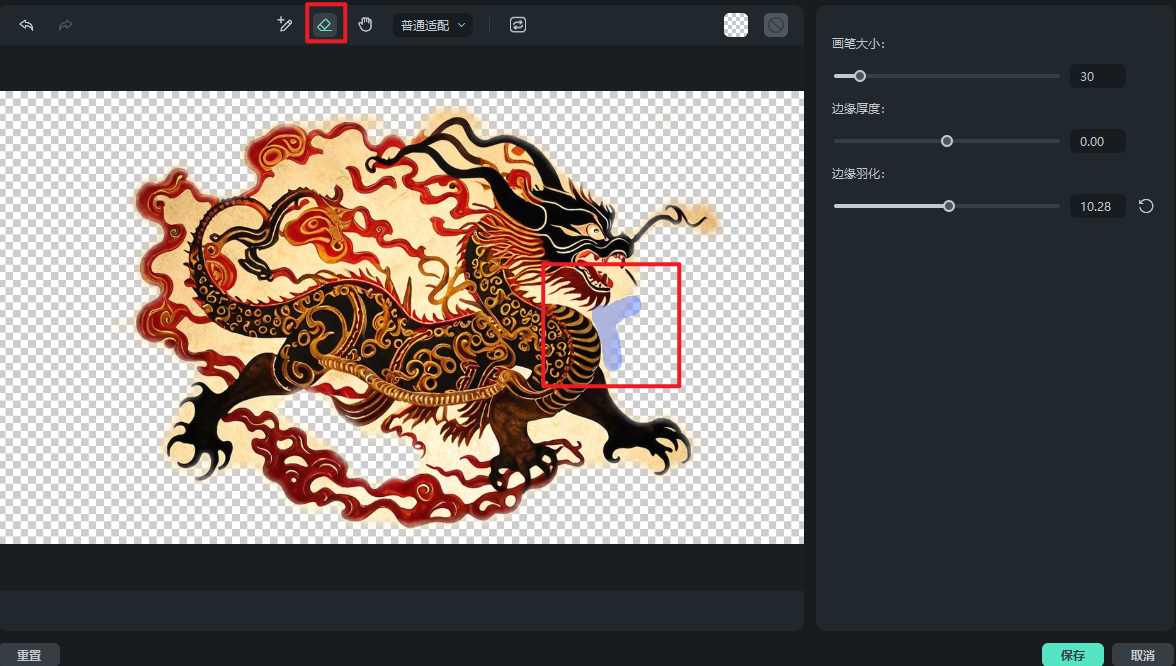The height and width of the screenshot is (666, 1176).
Task: Redo the undone action
Action: tap(66, 25)
